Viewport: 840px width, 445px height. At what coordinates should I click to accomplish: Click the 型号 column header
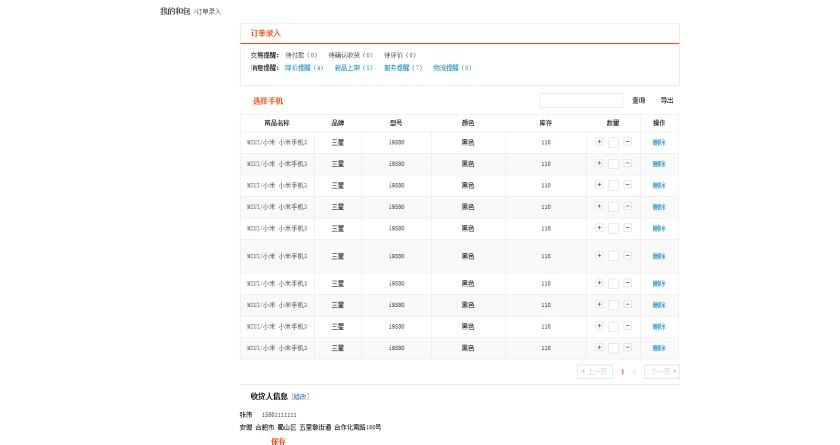tap(396, 123)
